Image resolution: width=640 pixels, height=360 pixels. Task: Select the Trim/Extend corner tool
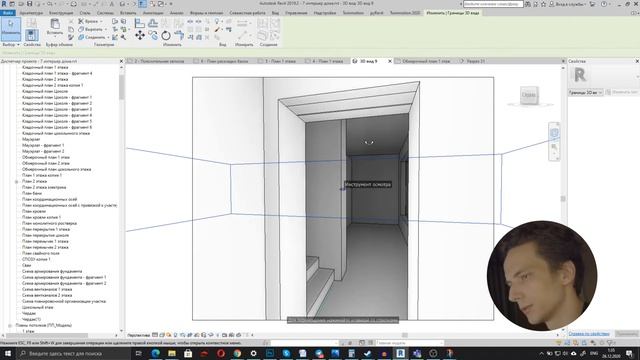179,36
